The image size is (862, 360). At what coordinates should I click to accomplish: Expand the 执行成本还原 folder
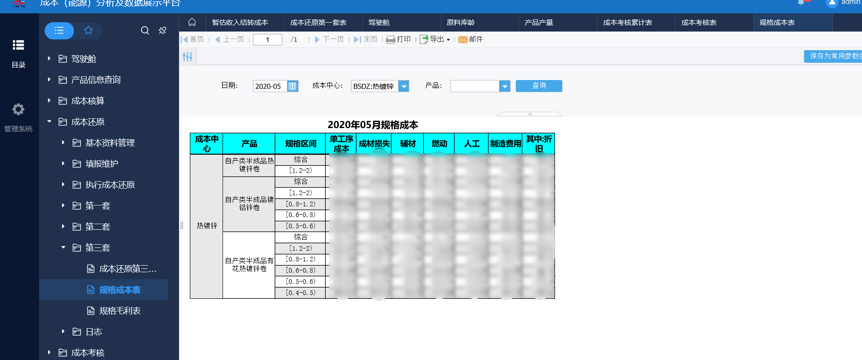[63, 185]
